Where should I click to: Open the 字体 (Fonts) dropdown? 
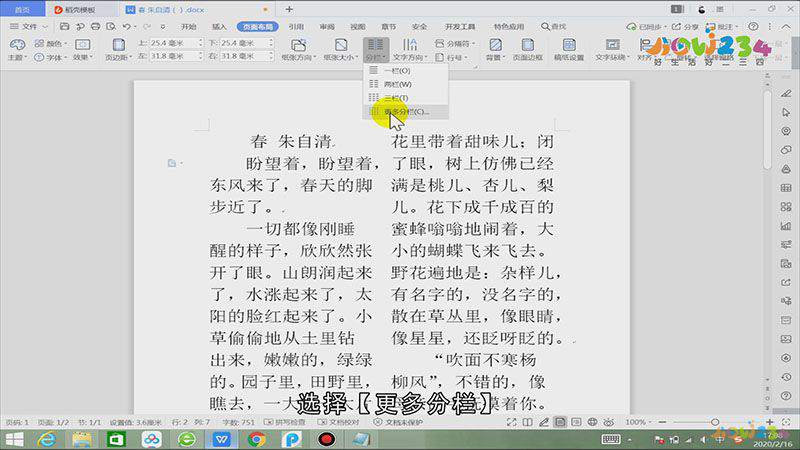pyautogui.click(x=51, y=57)
